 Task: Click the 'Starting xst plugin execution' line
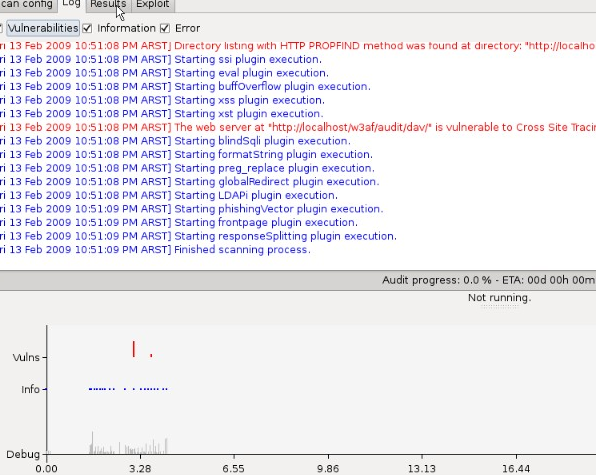pos(162,114)
